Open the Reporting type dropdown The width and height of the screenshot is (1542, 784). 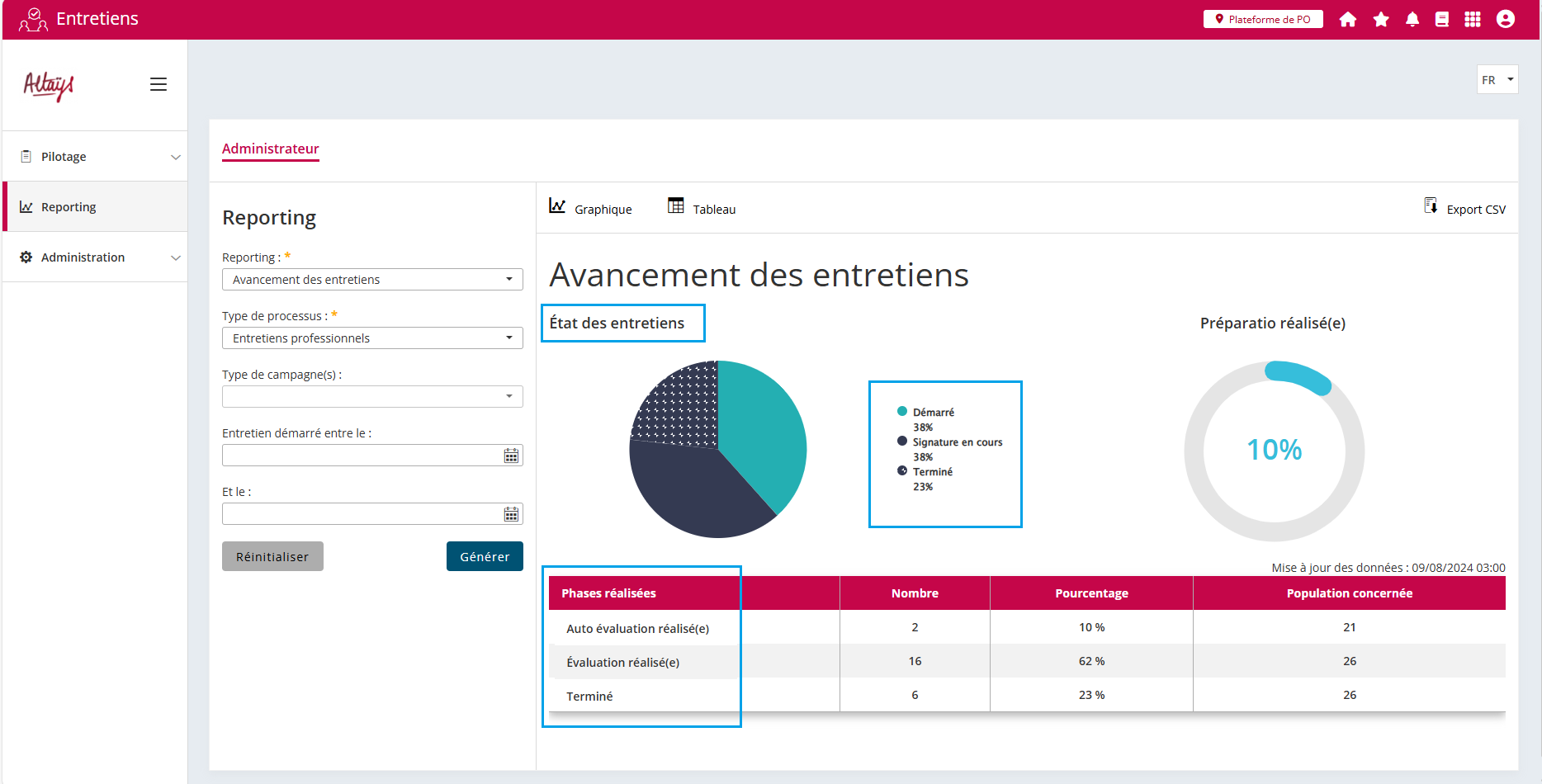372,280
